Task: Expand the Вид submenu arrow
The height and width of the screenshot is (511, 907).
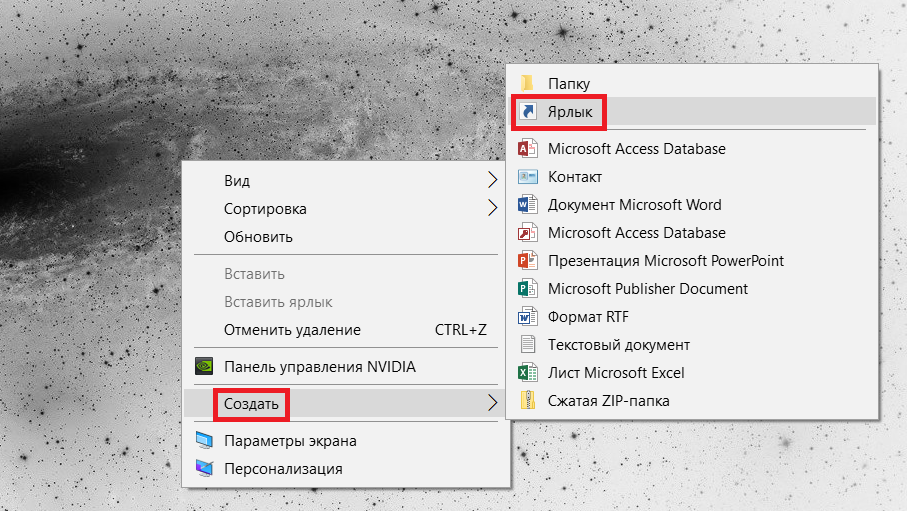Action: pyautogui.click(x=492, y=180)
